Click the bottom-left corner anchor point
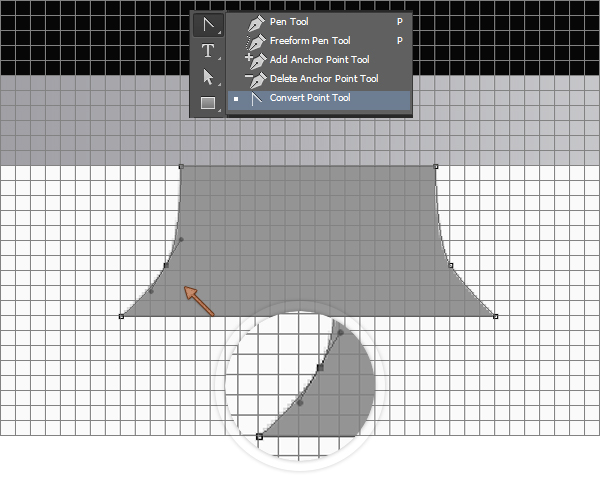The width and height of the screenshot is (600, 485). click(121, 316)
